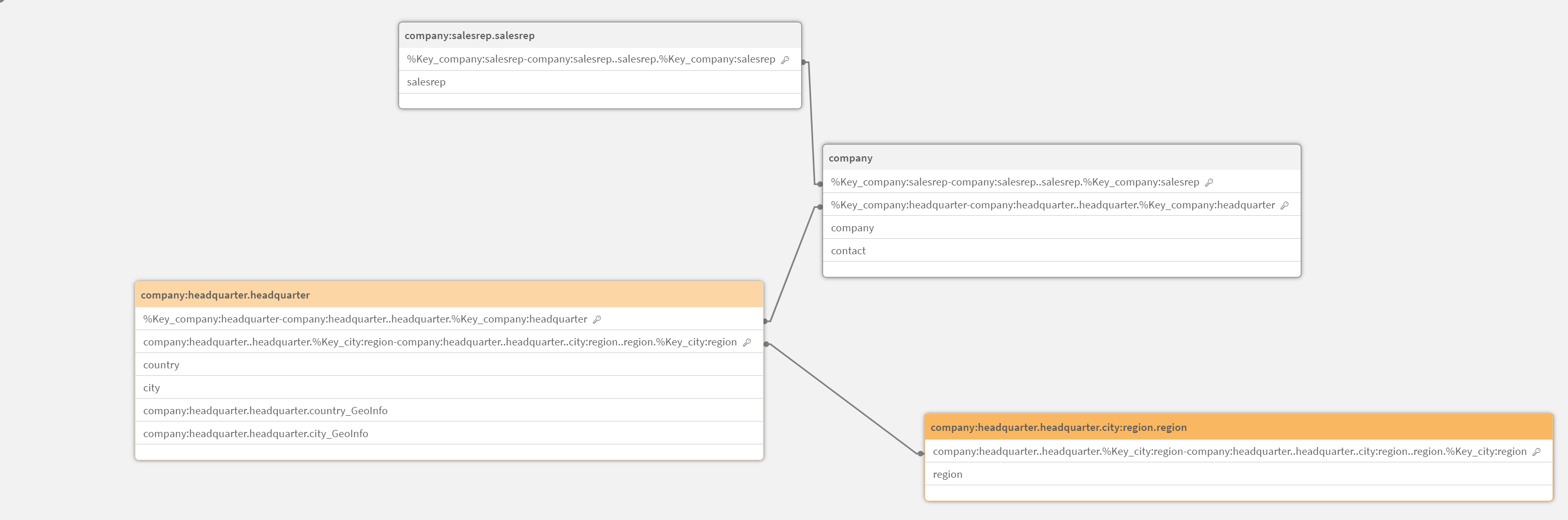
Task: Click the company:salesrep.salesrep table header
Action: point(599,35)
